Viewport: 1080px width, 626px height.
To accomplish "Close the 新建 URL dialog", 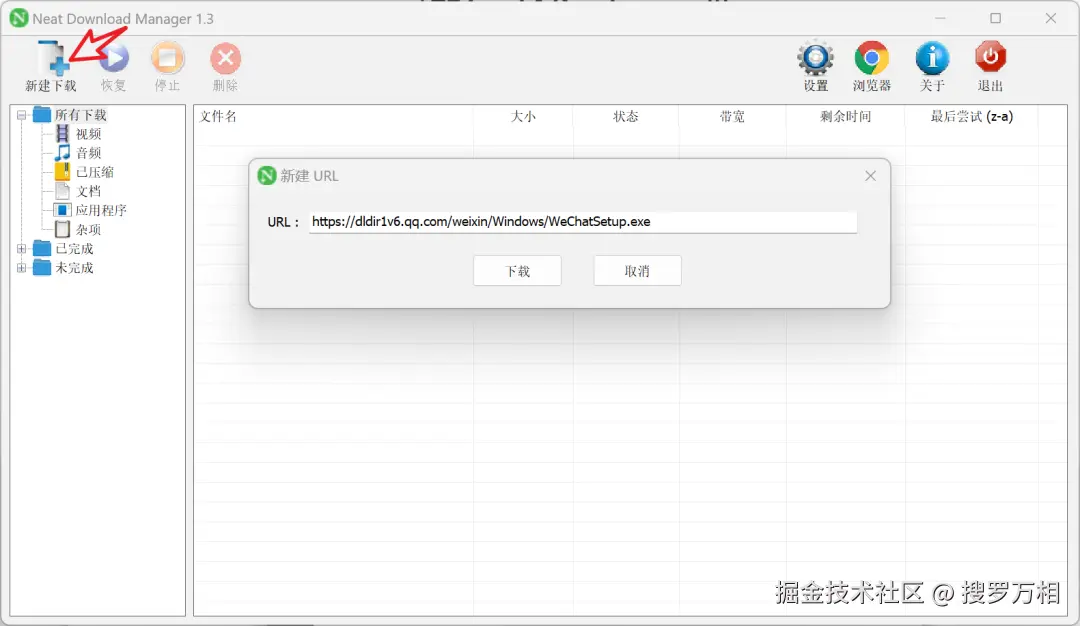I will click(871, 176).
